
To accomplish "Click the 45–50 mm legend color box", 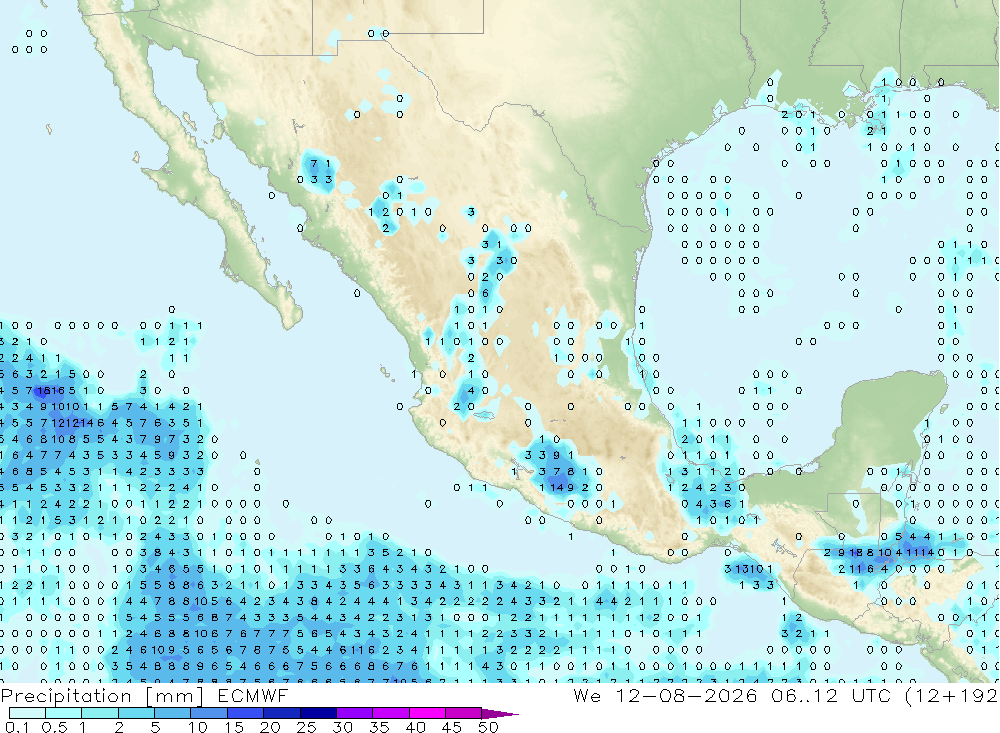I will (x=463, y=713).
